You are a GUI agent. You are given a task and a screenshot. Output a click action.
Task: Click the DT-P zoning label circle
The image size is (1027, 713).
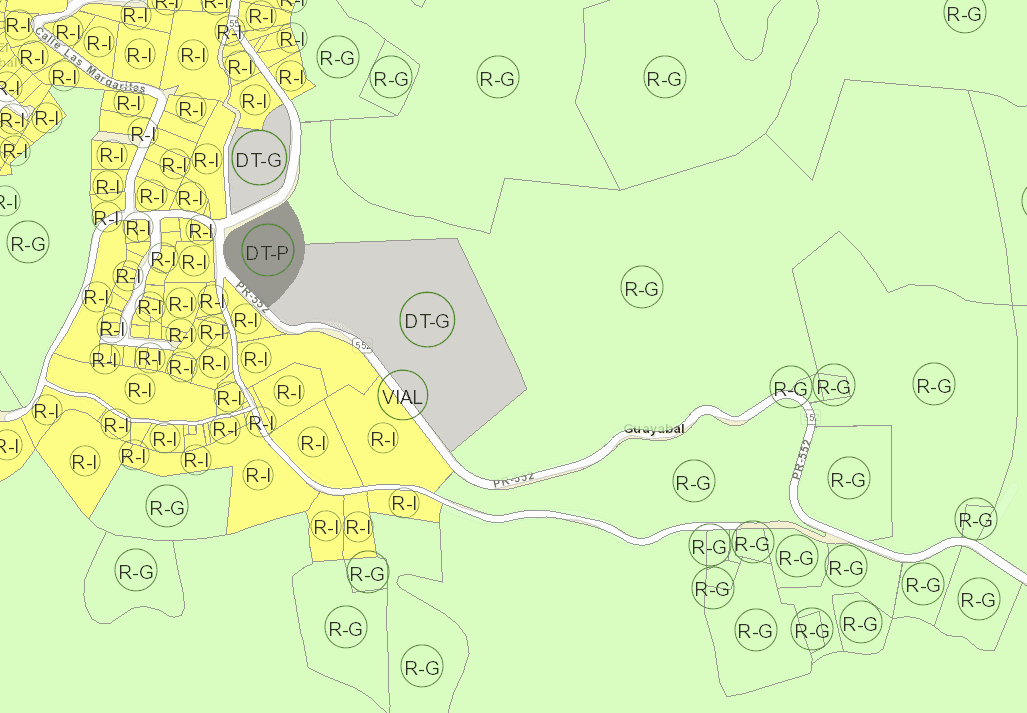[x=267, y=251]
